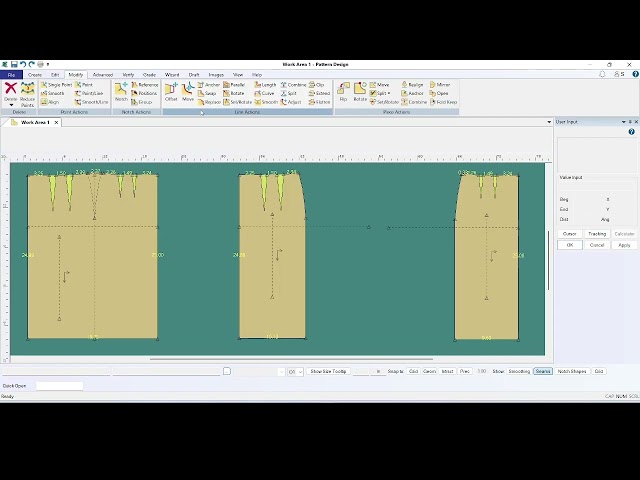Expand the Delete dropdown arrow
640x480 pixels.
(x=11, y=105)
